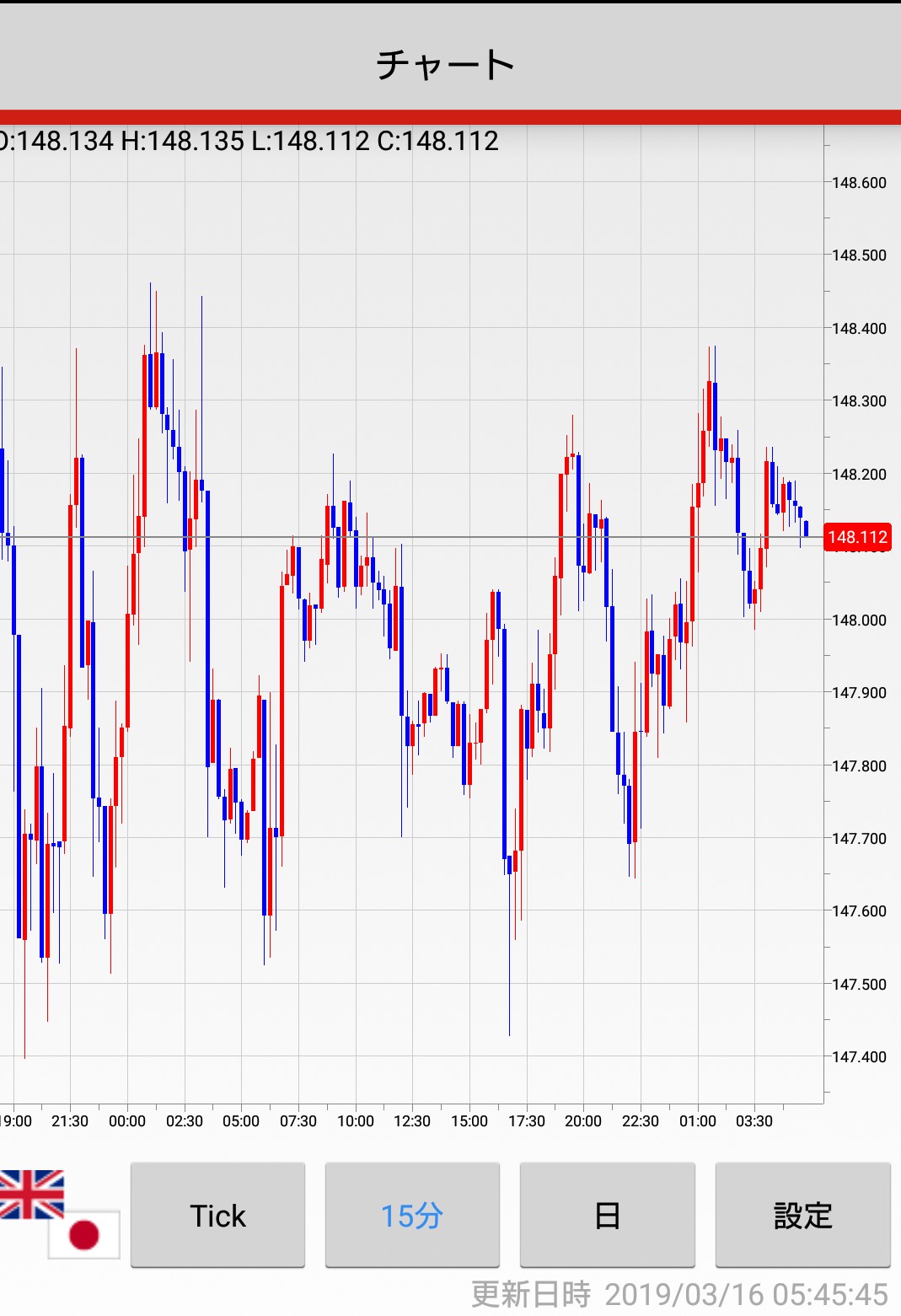
Task: Click the 00:00 time axis label
Action: click(x=127, y=1121)
